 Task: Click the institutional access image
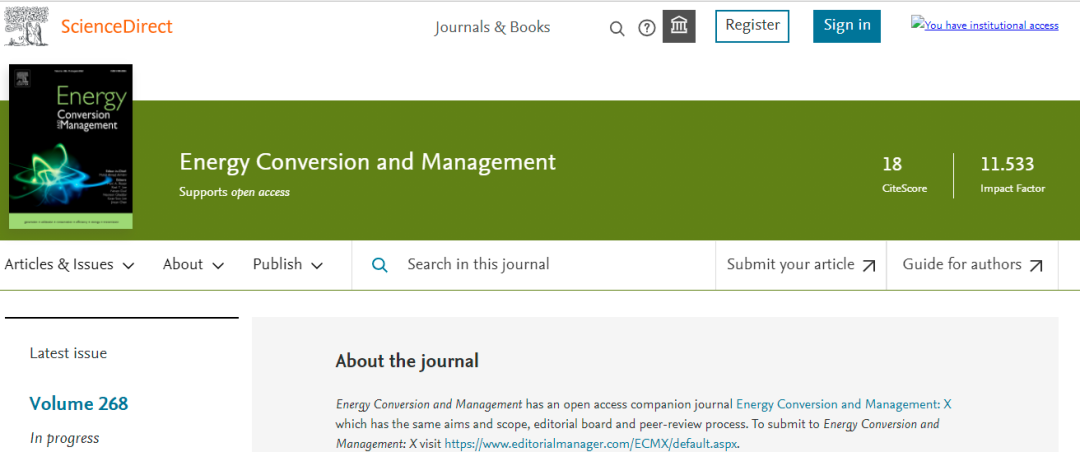click(x=984, y=25)
